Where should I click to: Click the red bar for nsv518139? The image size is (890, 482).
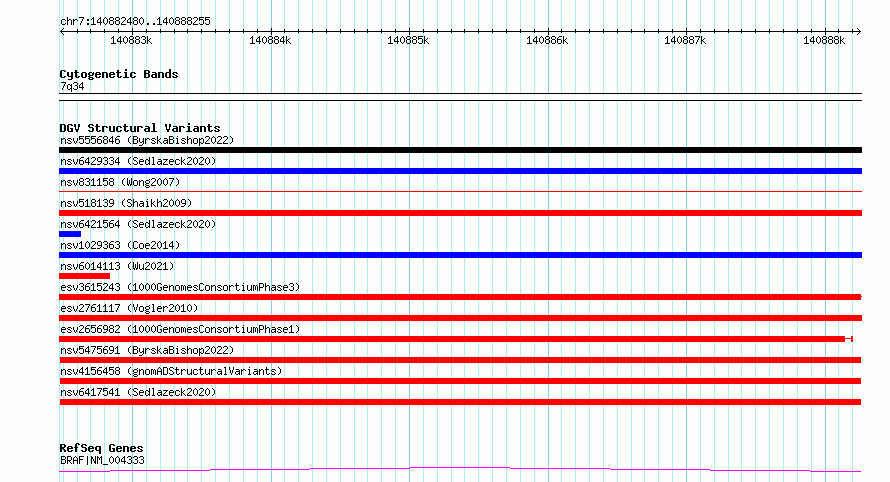pyautogui.click(x=460, y=213)
